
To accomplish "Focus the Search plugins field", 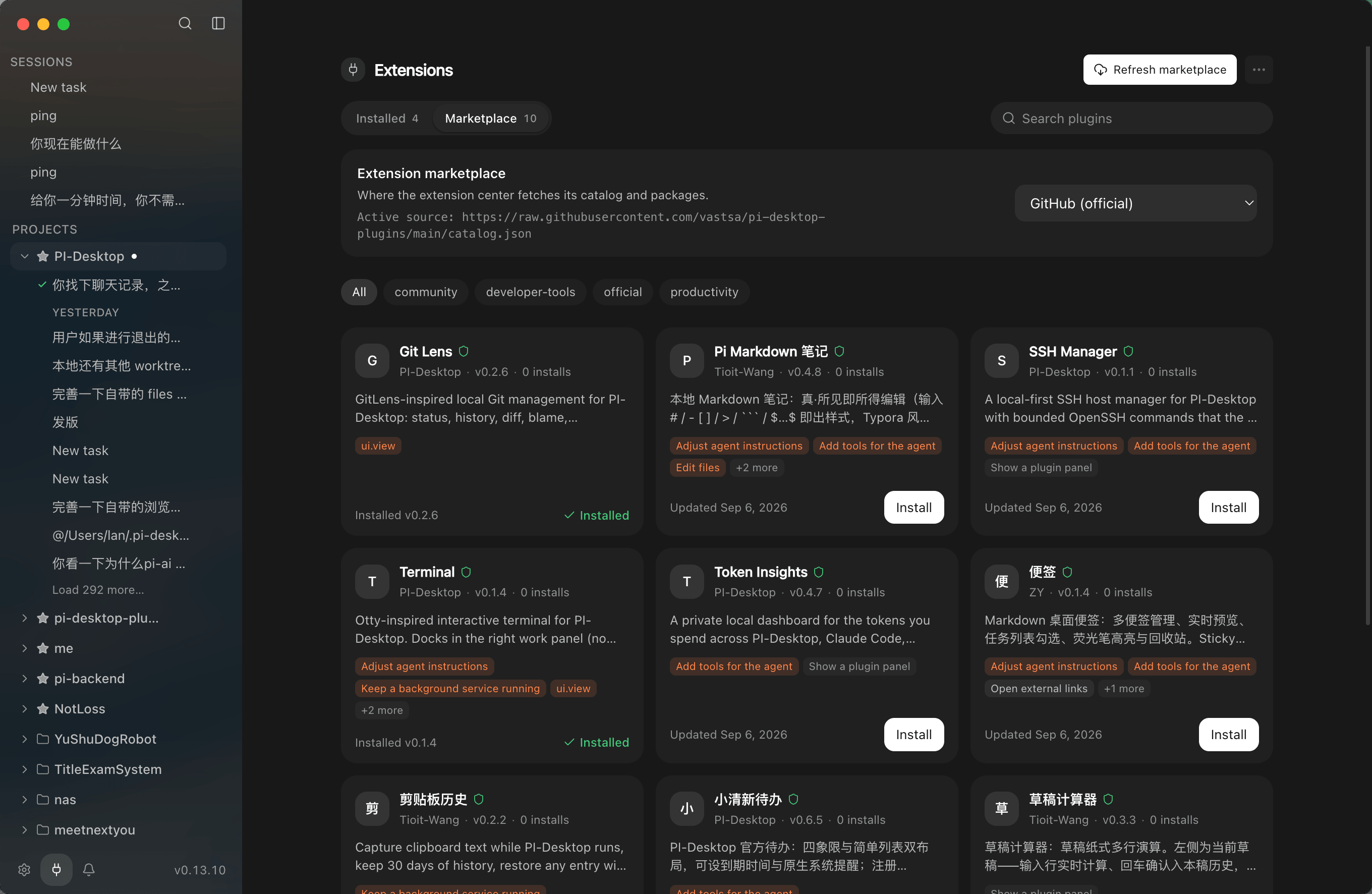I will 1131,118.
